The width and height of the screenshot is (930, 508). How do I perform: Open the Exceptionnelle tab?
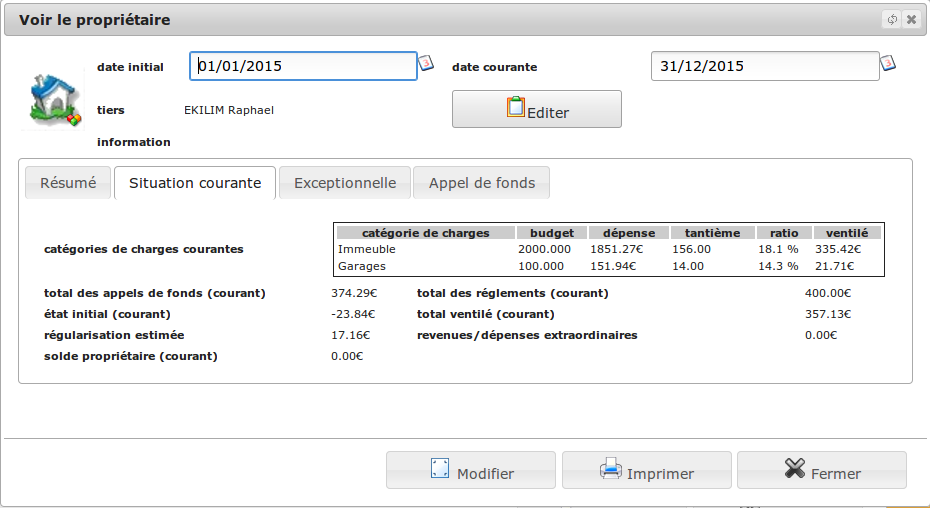(345, 183)
